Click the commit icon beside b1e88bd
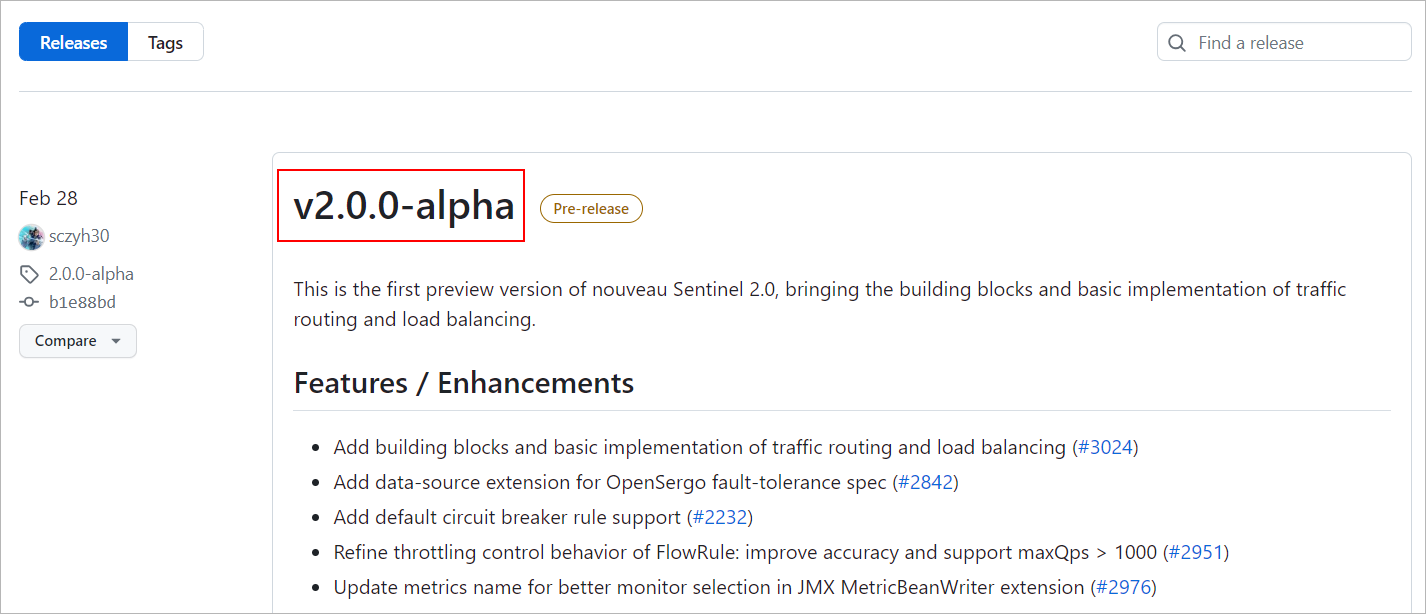 [x=30, y=302]
